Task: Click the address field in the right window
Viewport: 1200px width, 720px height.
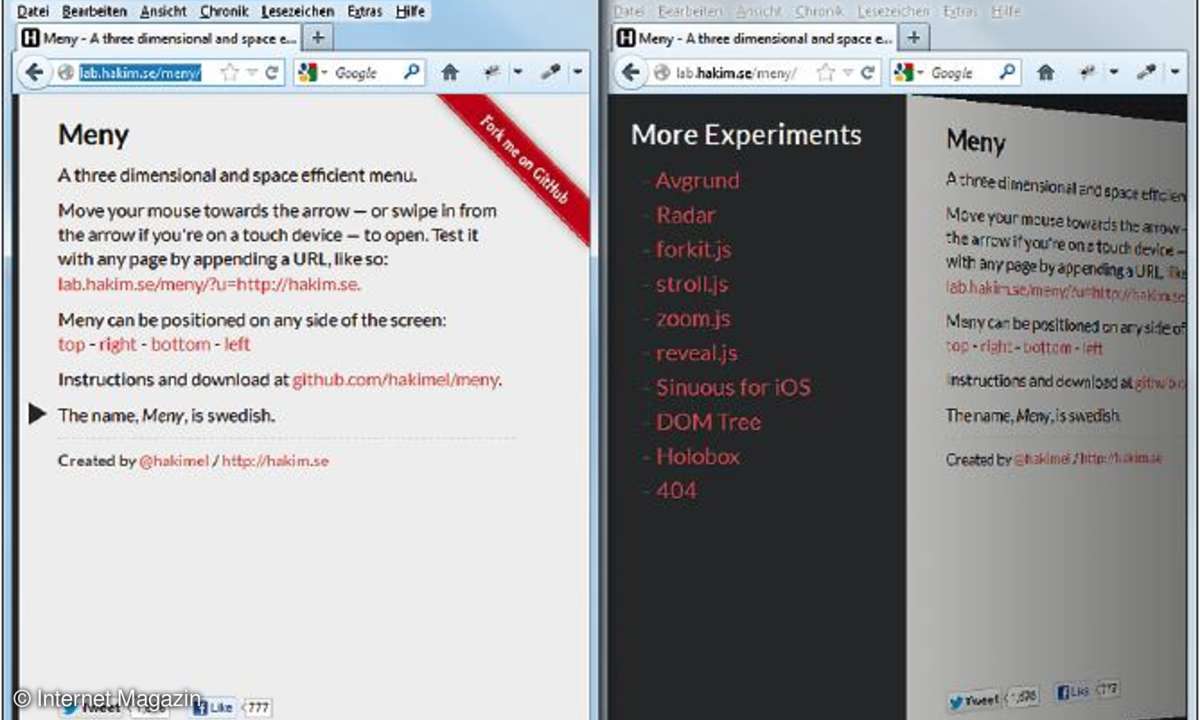Action: click(x=736, y=73)
